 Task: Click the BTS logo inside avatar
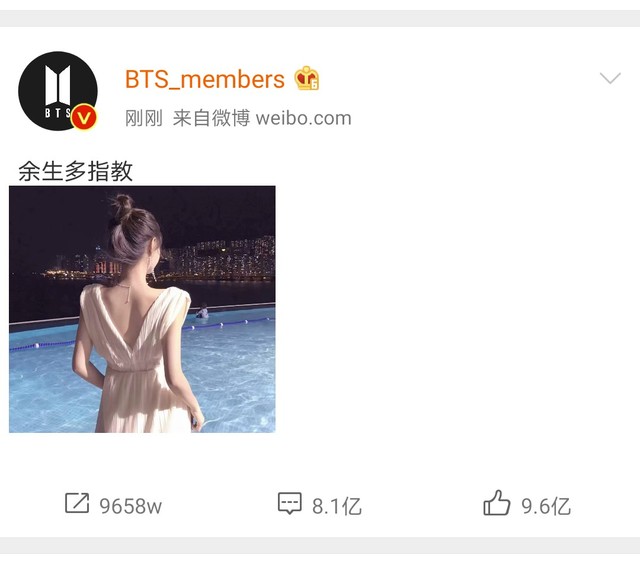coord(58,91)
